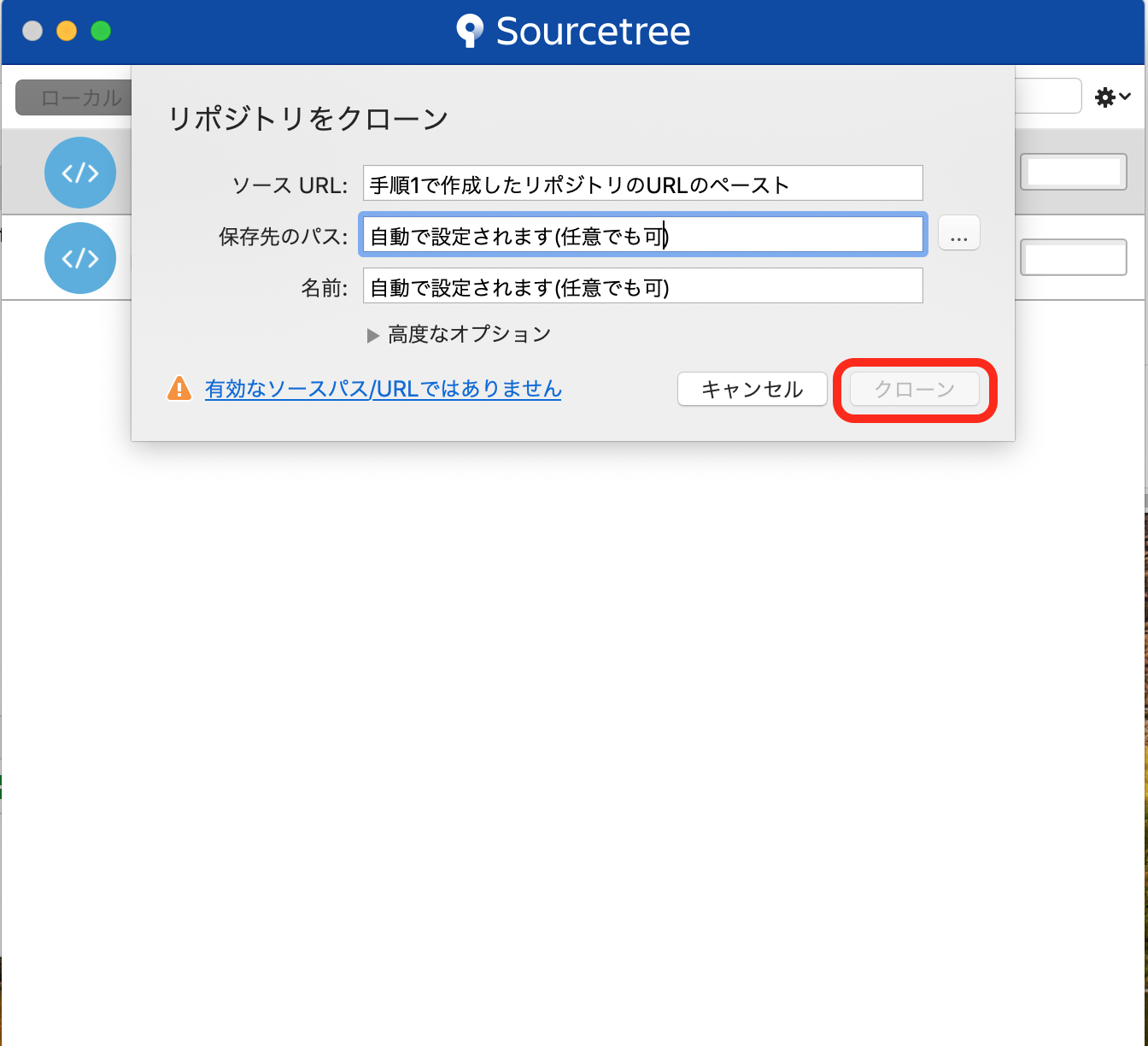Select the second repository code icon

coord(80,258)
